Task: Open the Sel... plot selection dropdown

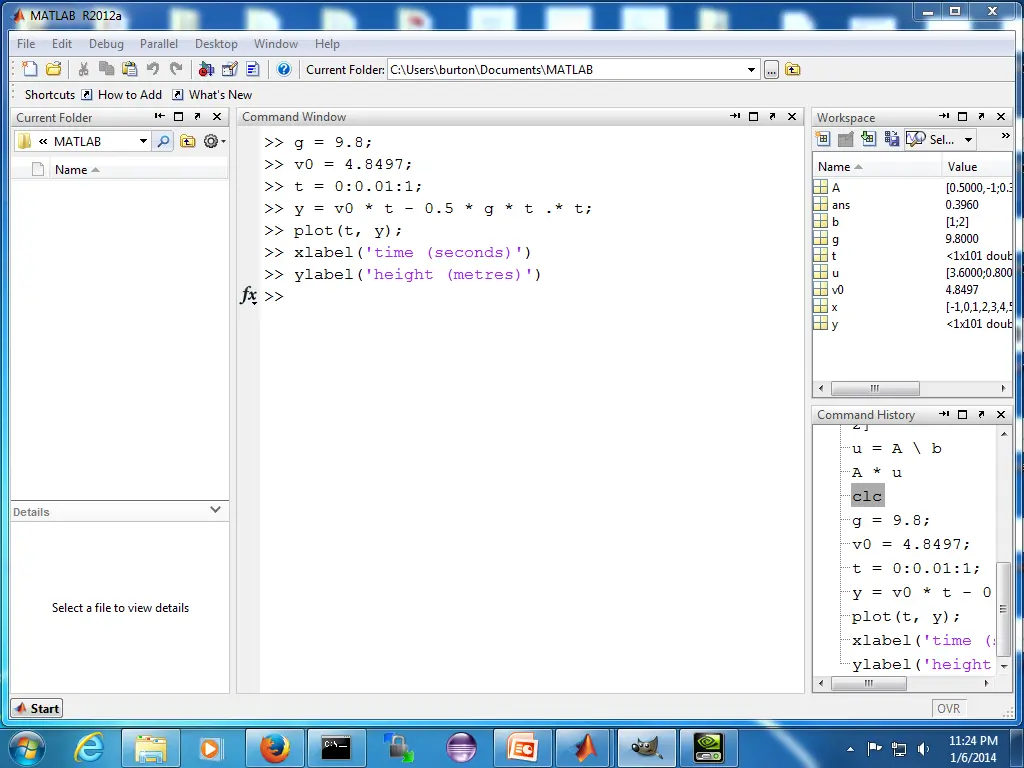Action: [x=968, y=140]
